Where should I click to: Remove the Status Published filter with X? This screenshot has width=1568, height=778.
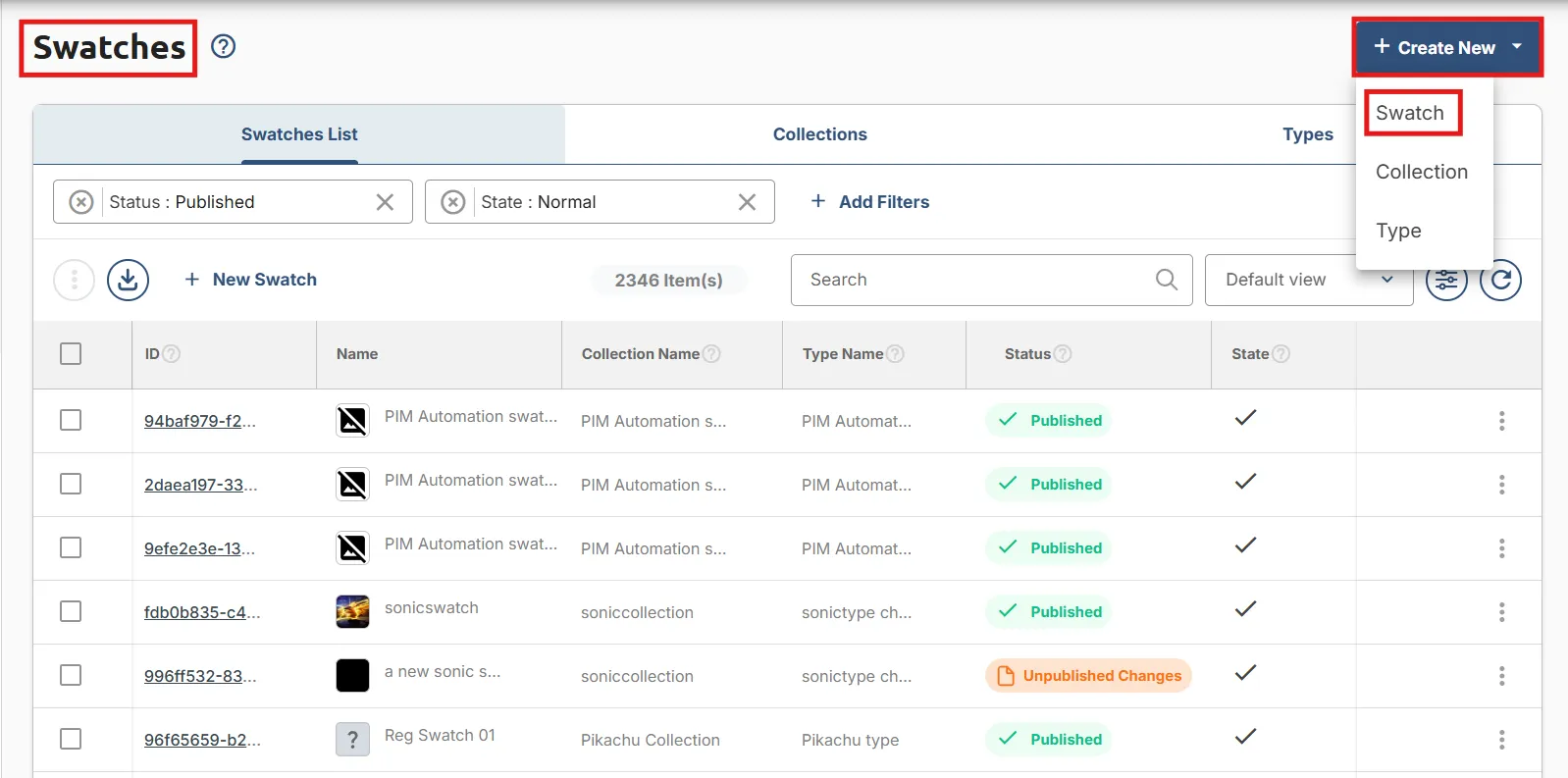385,202
